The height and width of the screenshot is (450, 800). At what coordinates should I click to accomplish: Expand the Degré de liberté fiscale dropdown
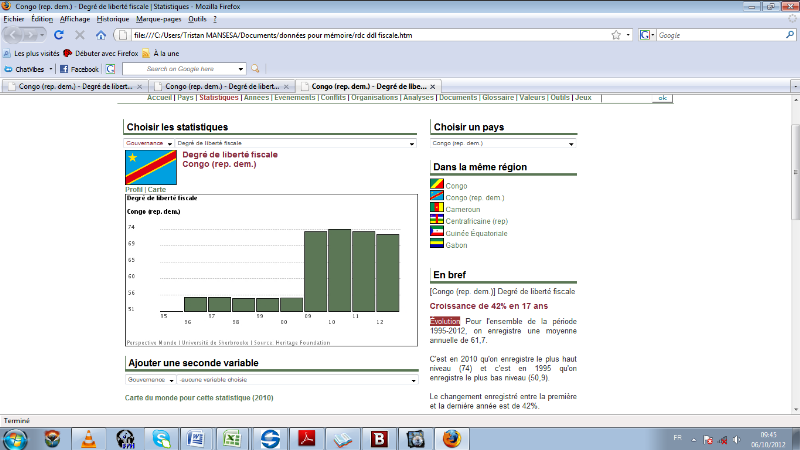click(295, 144)
